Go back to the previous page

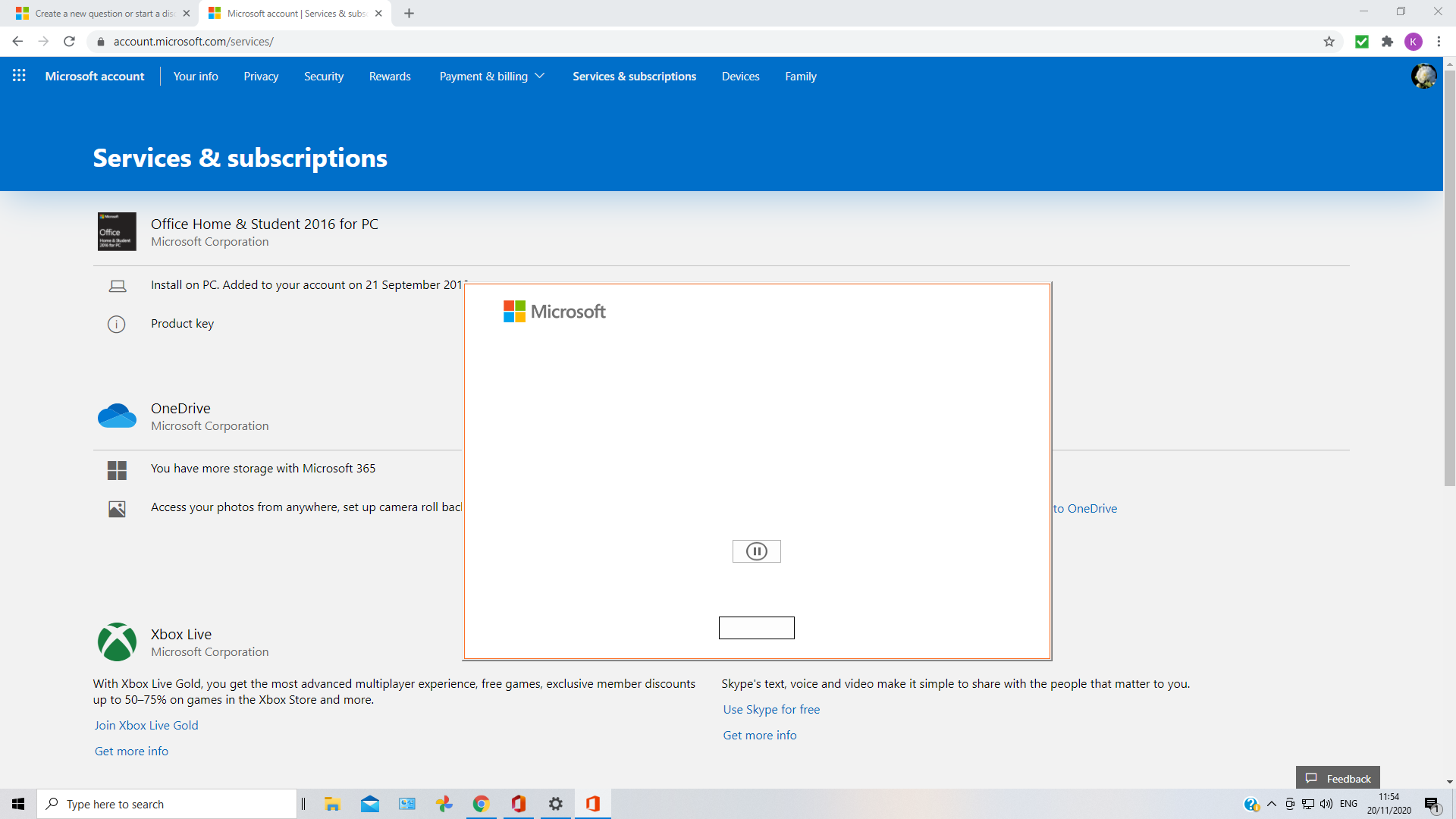pos(17,42)
